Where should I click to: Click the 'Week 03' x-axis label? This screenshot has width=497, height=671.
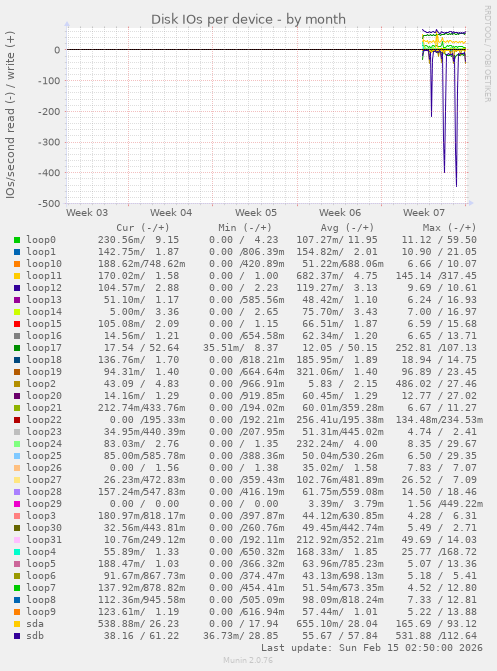(x=87, y=213)
